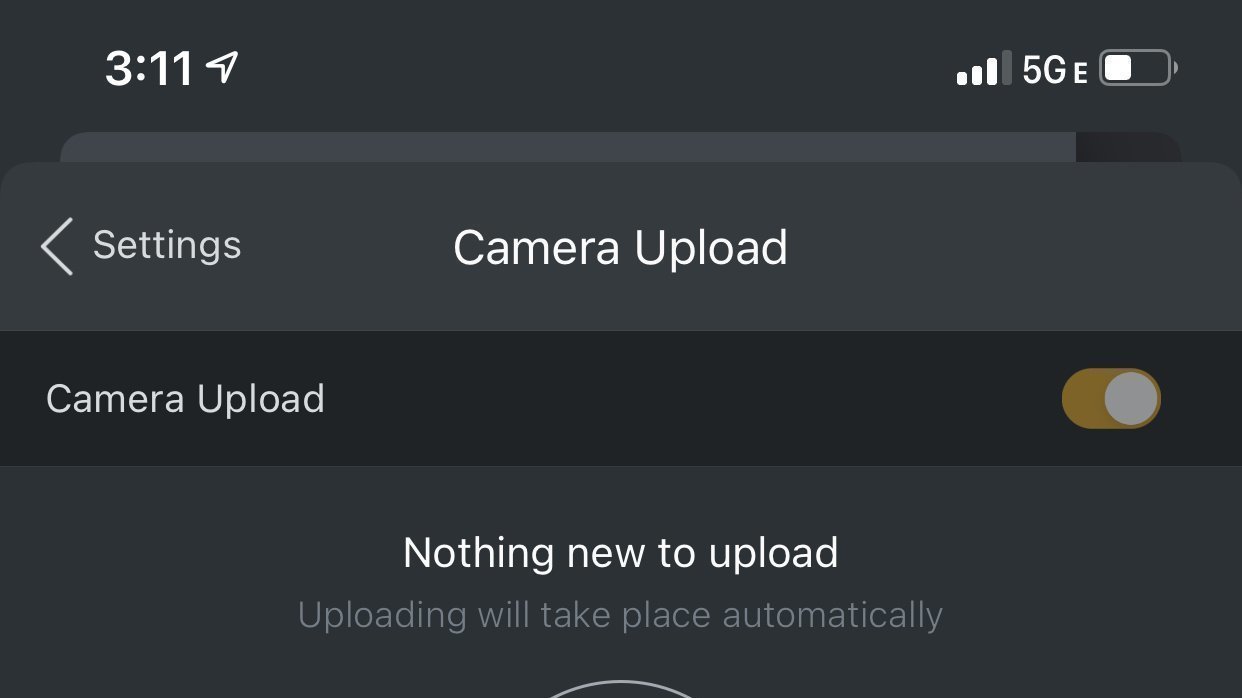
Task: Tap the partial circle below the subtitle
Action: pos(620,688)
